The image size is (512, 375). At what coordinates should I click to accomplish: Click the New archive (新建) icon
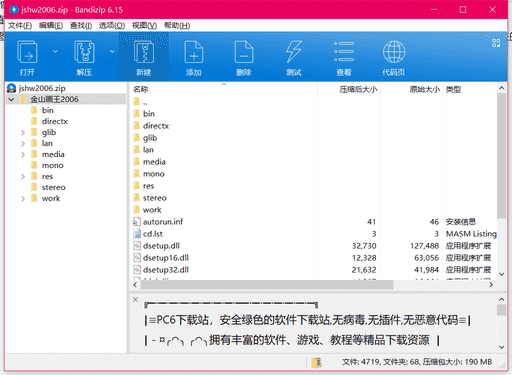click(144, 52)
